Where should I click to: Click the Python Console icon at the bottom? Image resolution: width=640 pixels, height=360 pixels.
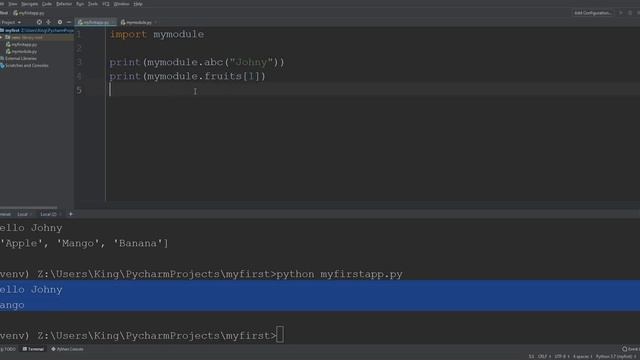coord(53,349)
